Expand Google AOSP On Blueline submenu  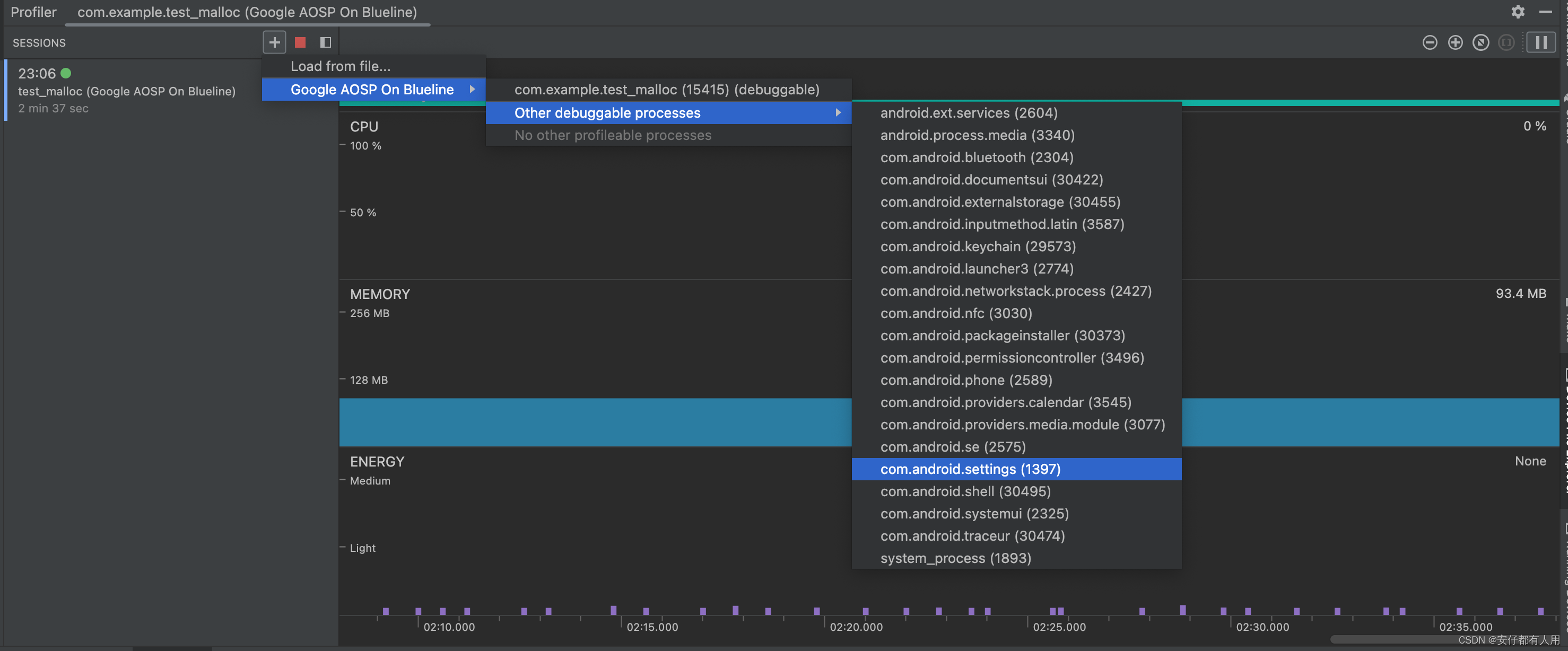[374, 90]
